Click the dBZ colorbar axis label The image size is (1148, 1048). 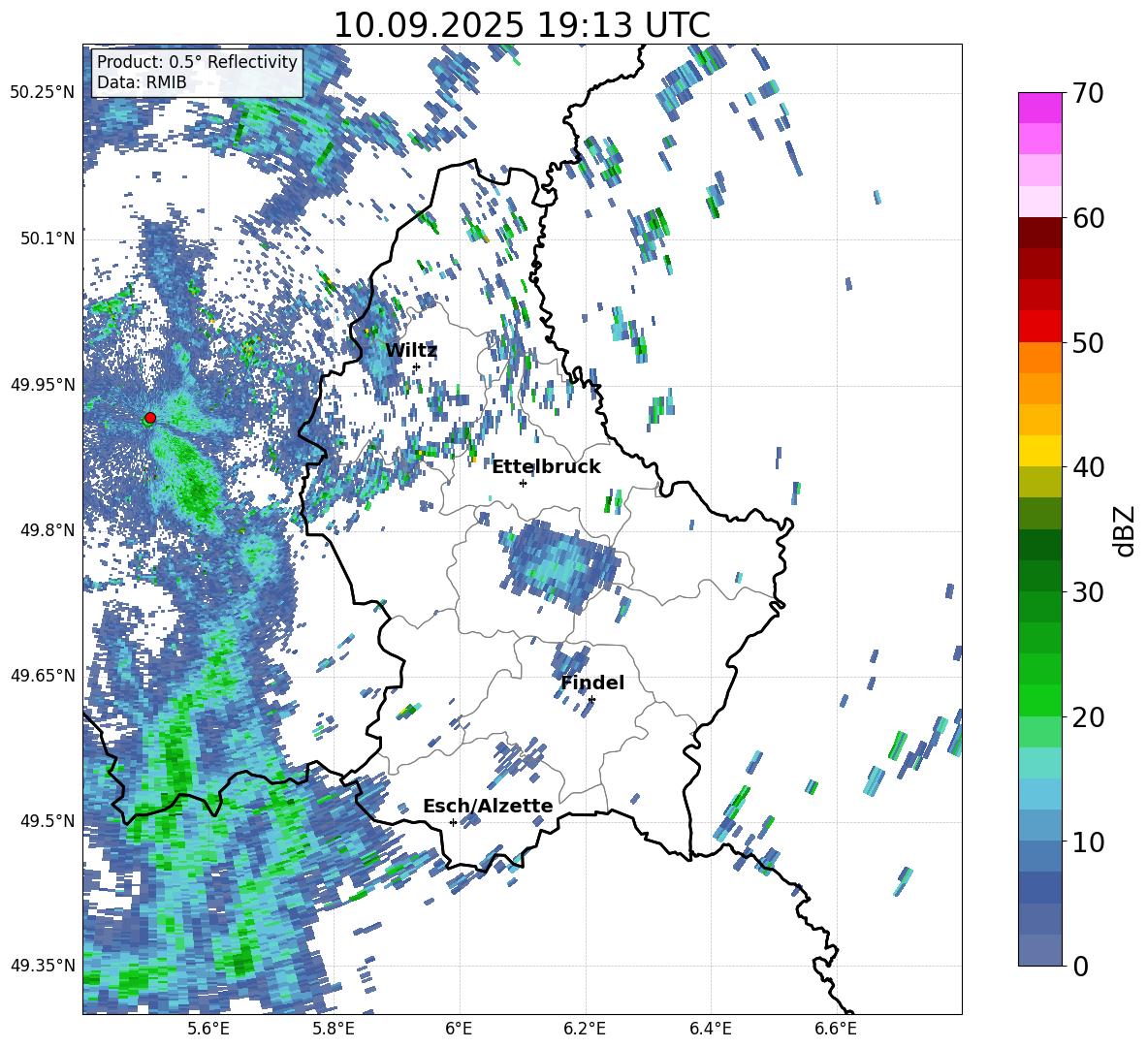(1126, 530)
